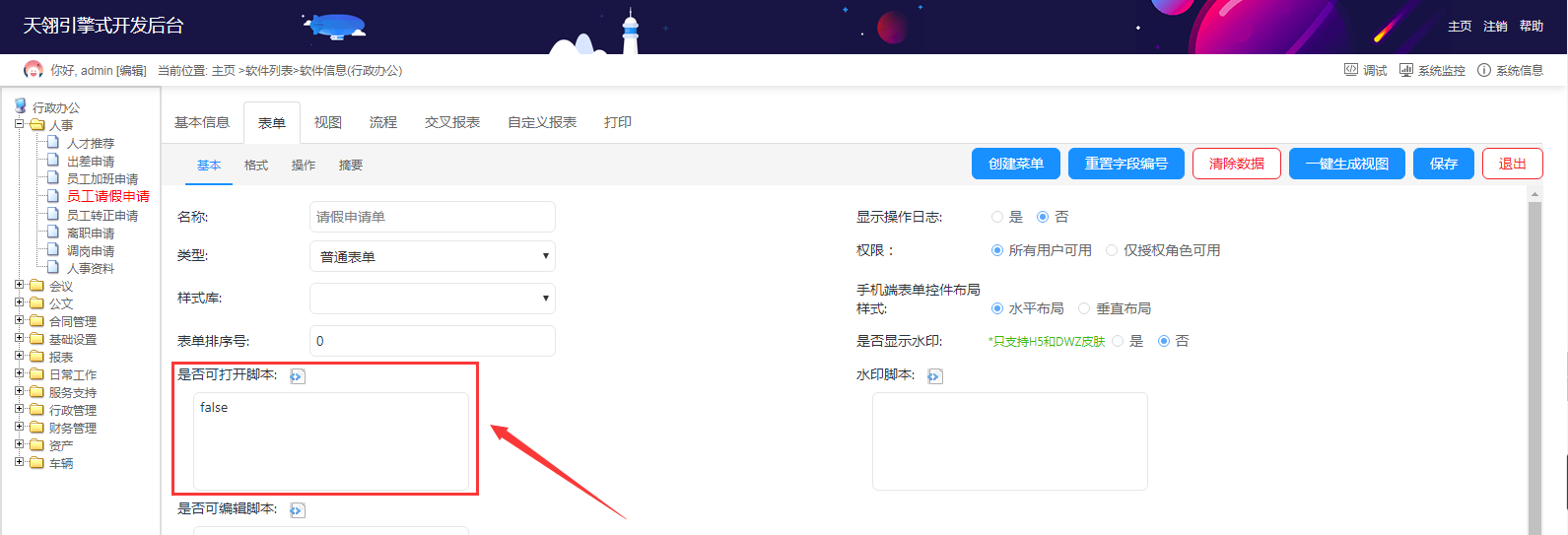1568x535 pixels.
Task: Switch to the 交叉报表 tab
Action: pos(452,122)
